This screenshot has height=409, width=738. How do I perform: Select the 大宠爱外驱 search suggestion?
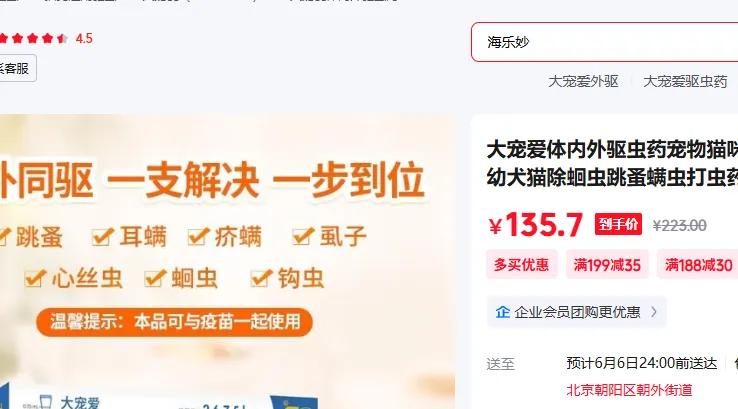pos(583,81)
